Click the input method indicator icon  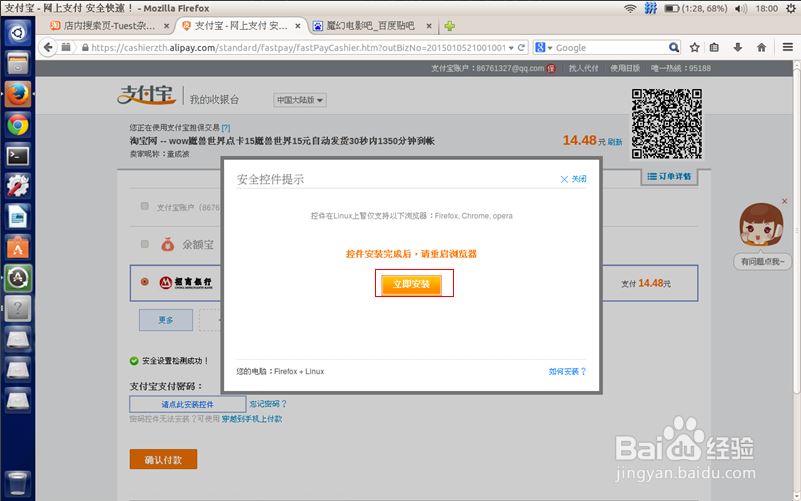[x=650, y=8]
